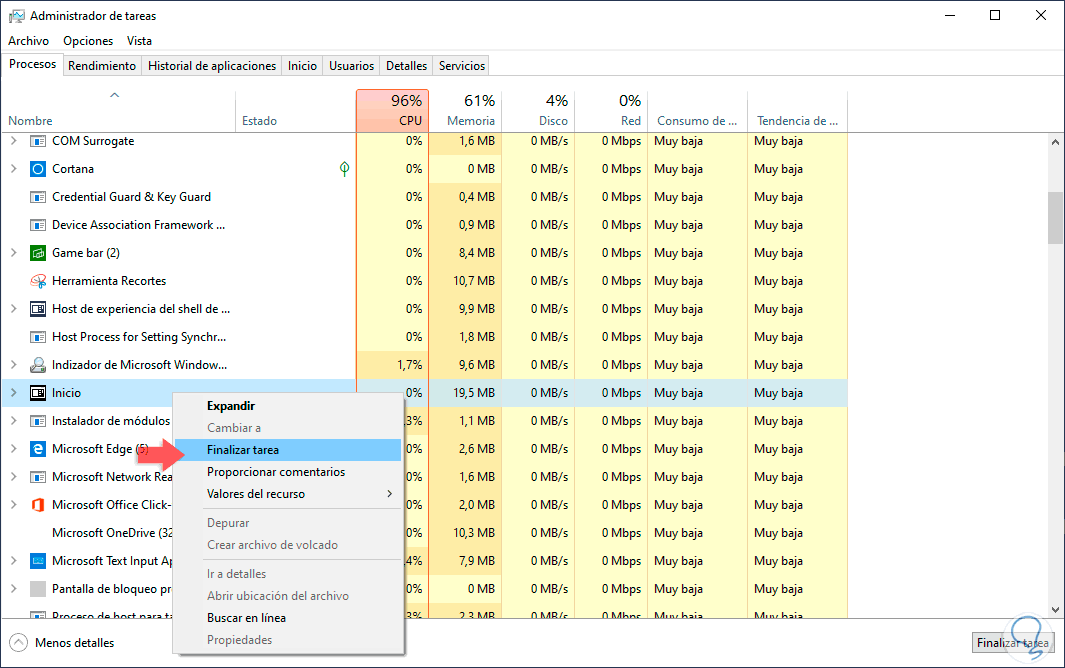Expand the Game bar process group
This screenshot has height=668, width=1065.
coord(13,253)
